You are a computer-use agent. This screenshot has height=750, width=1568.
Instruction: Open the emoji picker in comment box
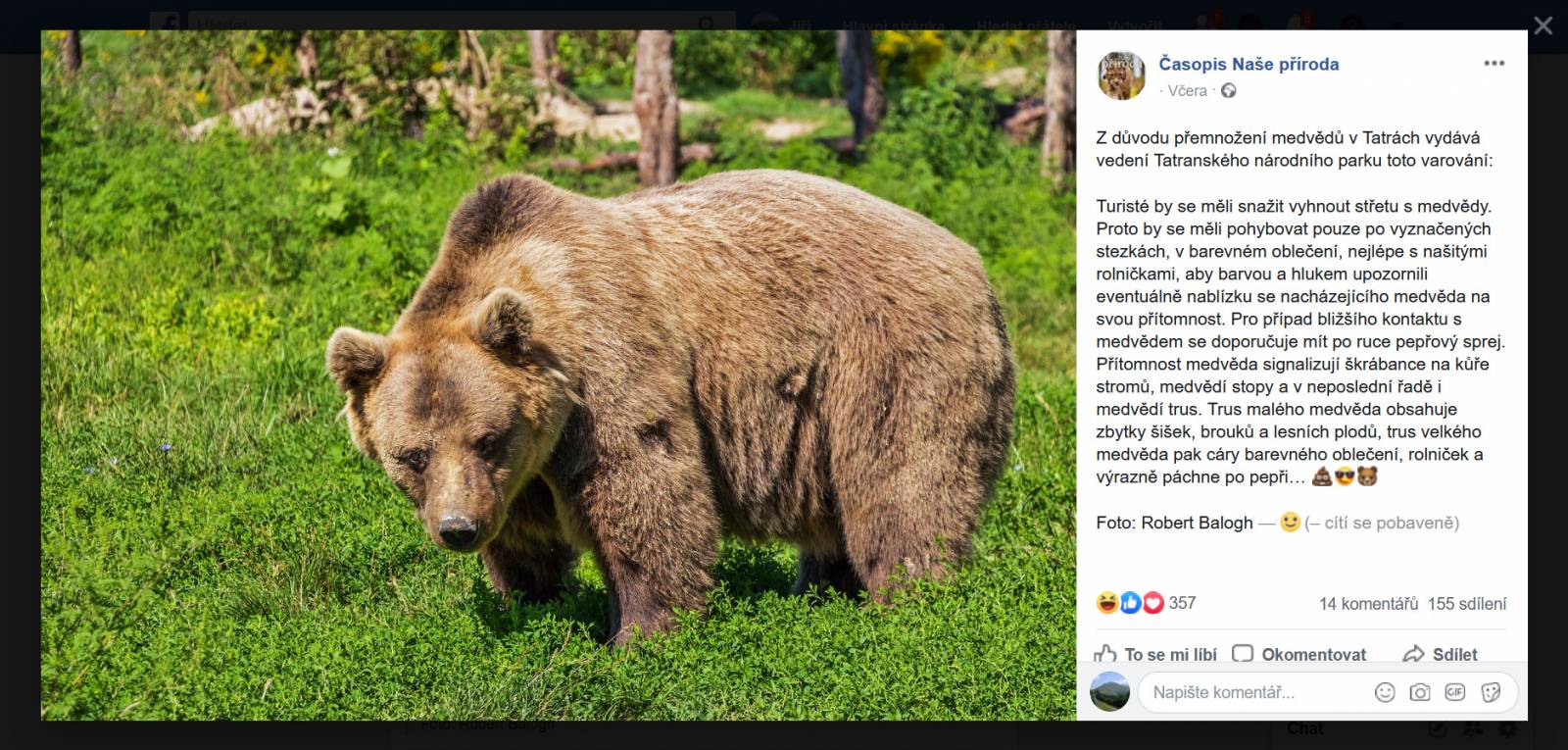coord(1385,692)
